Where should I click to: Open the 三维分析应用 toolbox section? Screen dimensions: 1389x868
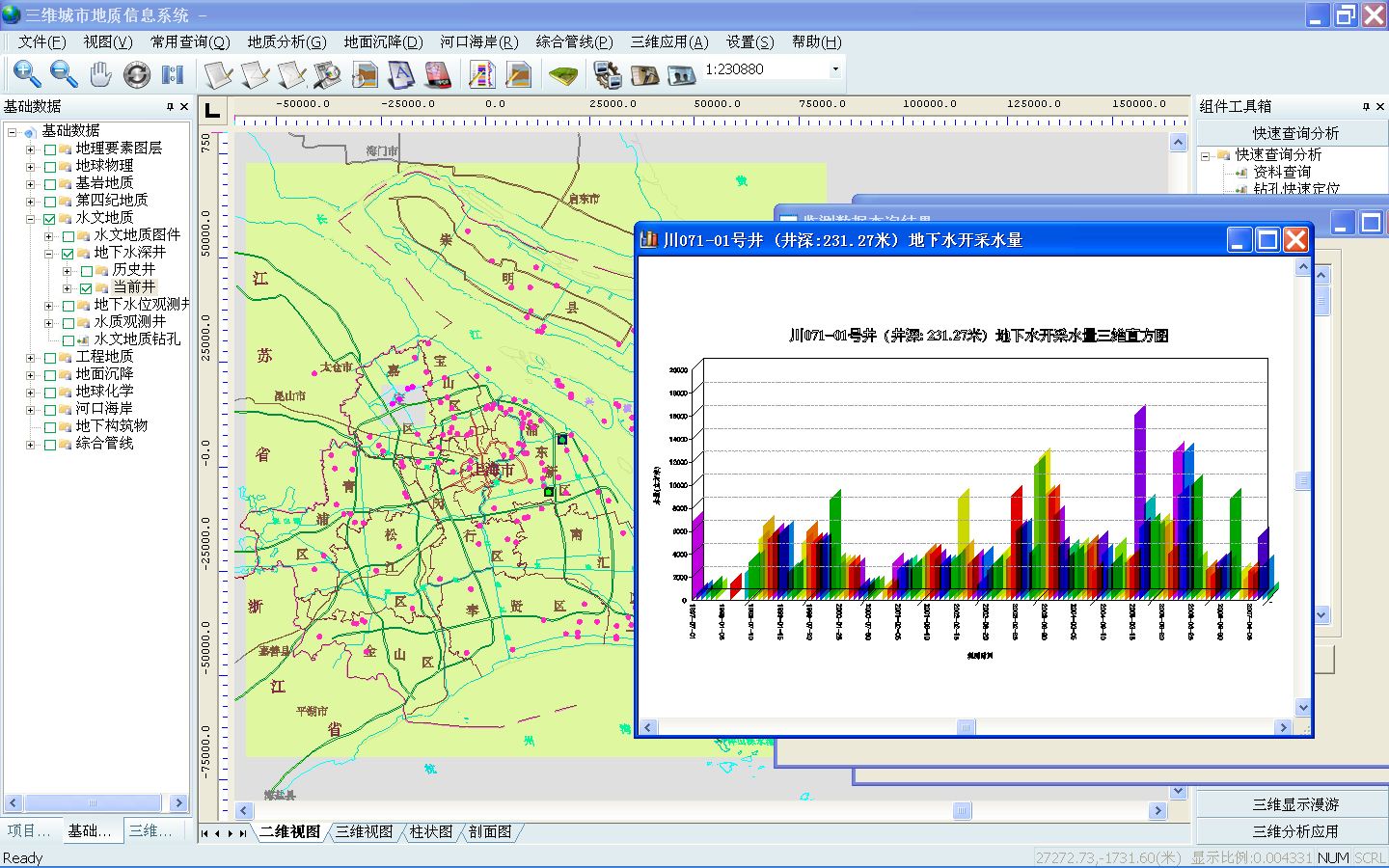pyautogui.click(x=1294, y=831)
